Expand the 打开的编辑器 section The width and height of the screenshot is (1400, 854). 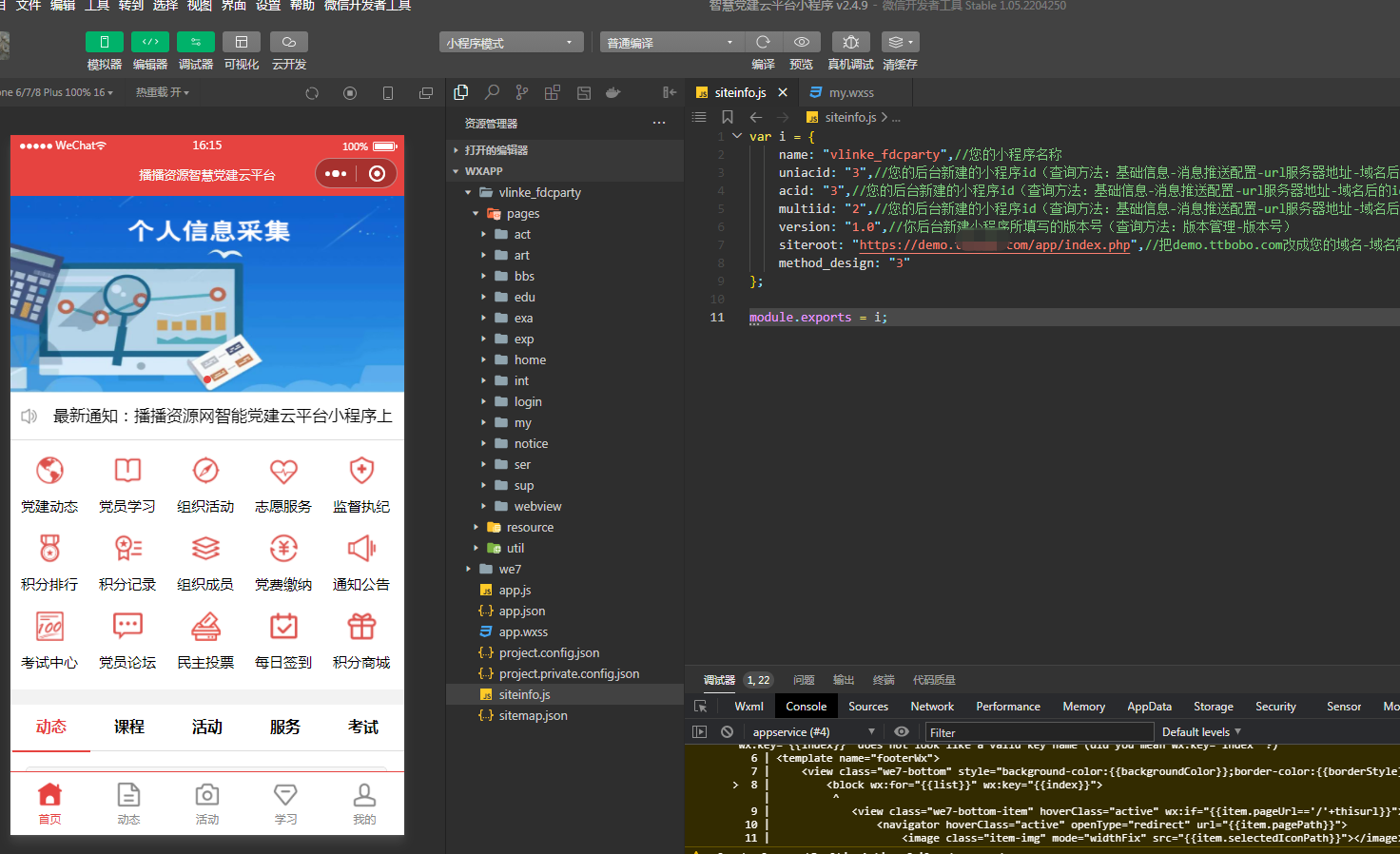click(565, 150)
